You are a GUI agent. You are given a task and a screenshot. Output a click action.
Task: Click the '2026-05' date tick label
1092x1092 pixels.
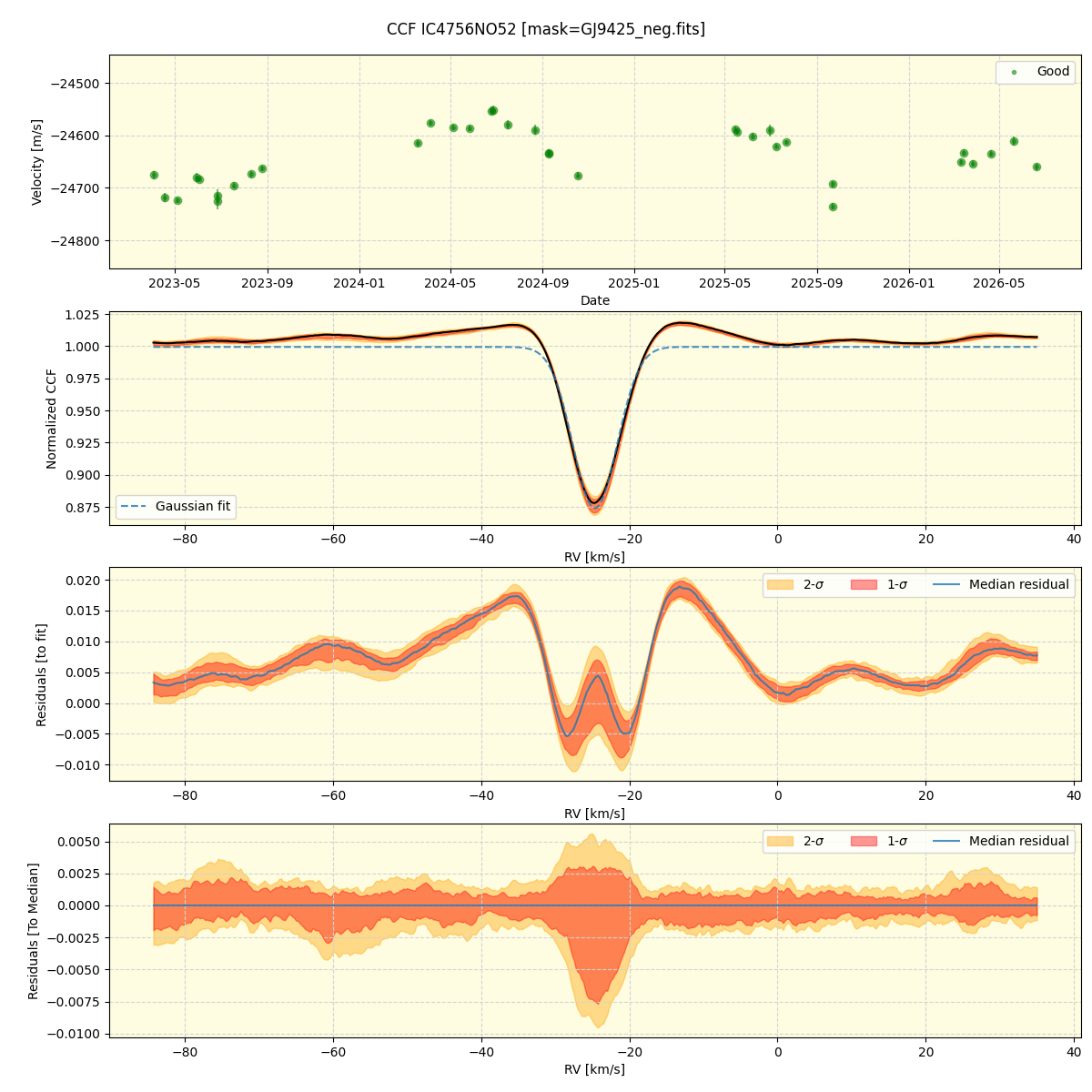pyautogui.click(x=999, y=283)
